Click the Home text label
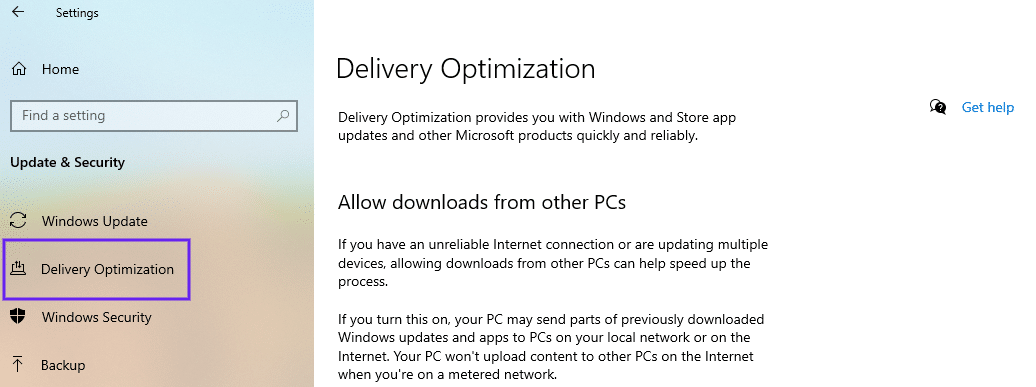The height and width of the screenshot is (387, 1036). 60,69
